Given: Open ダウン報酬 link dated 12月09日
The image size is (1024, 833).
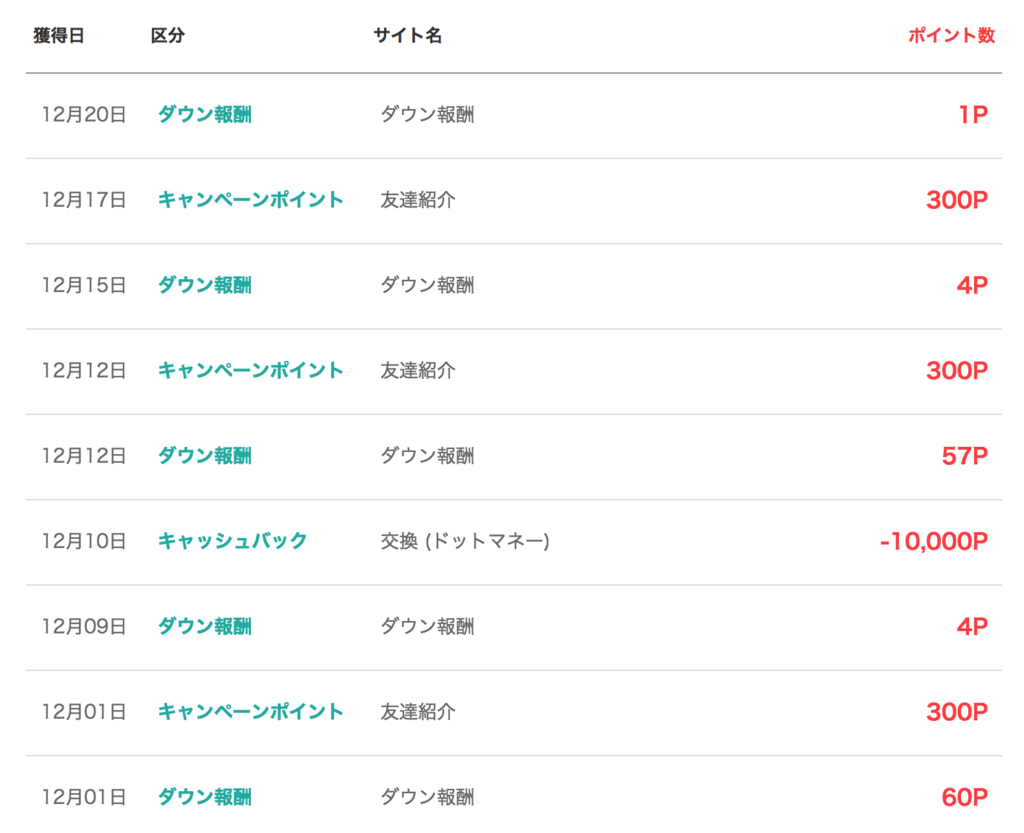Looking at the screenshot, I should point(204,627).
